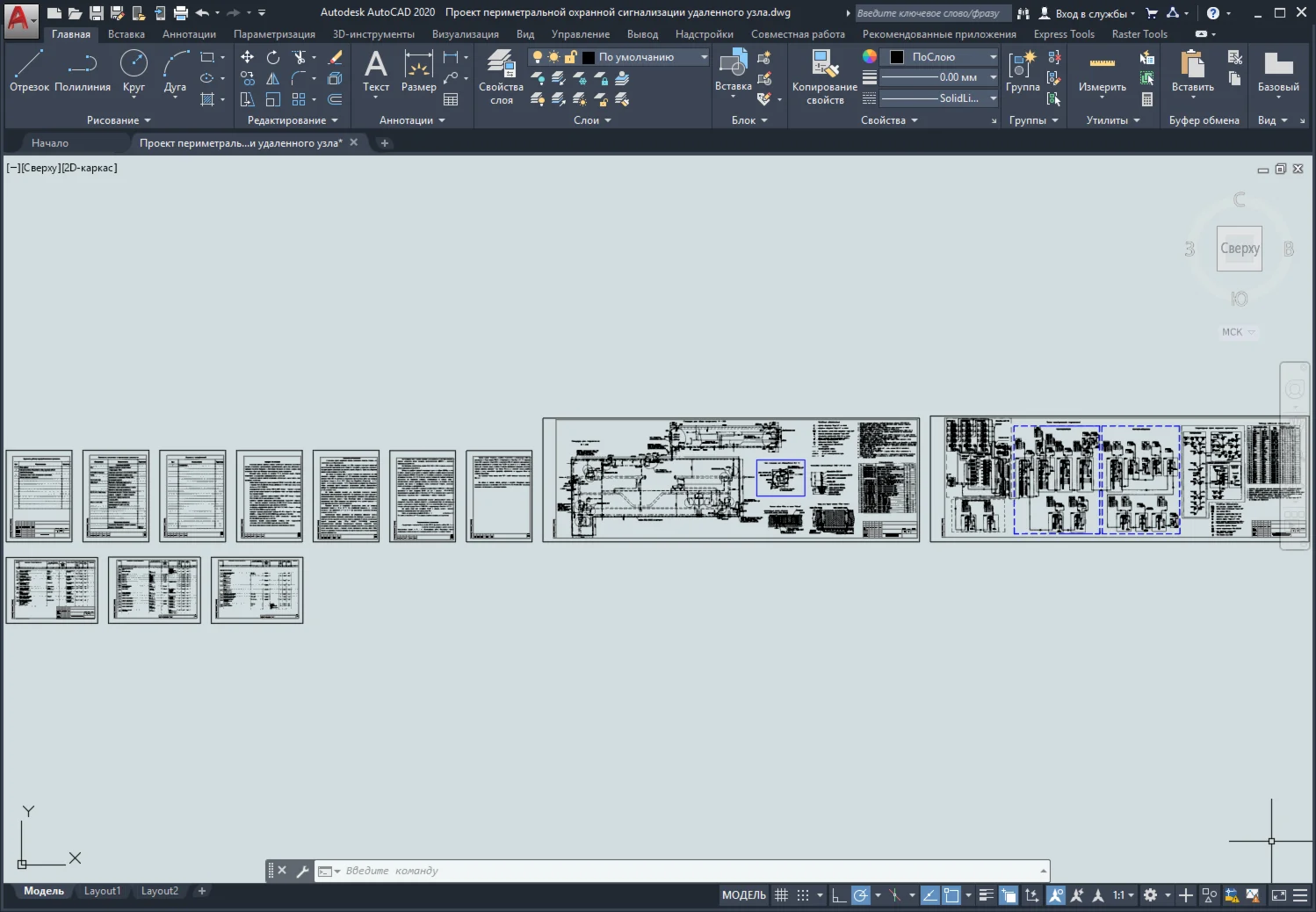This screenshot has height=912, width=1316.
Task: Click 'Вход в службы' sign-in button
Action: [1087, 13]
